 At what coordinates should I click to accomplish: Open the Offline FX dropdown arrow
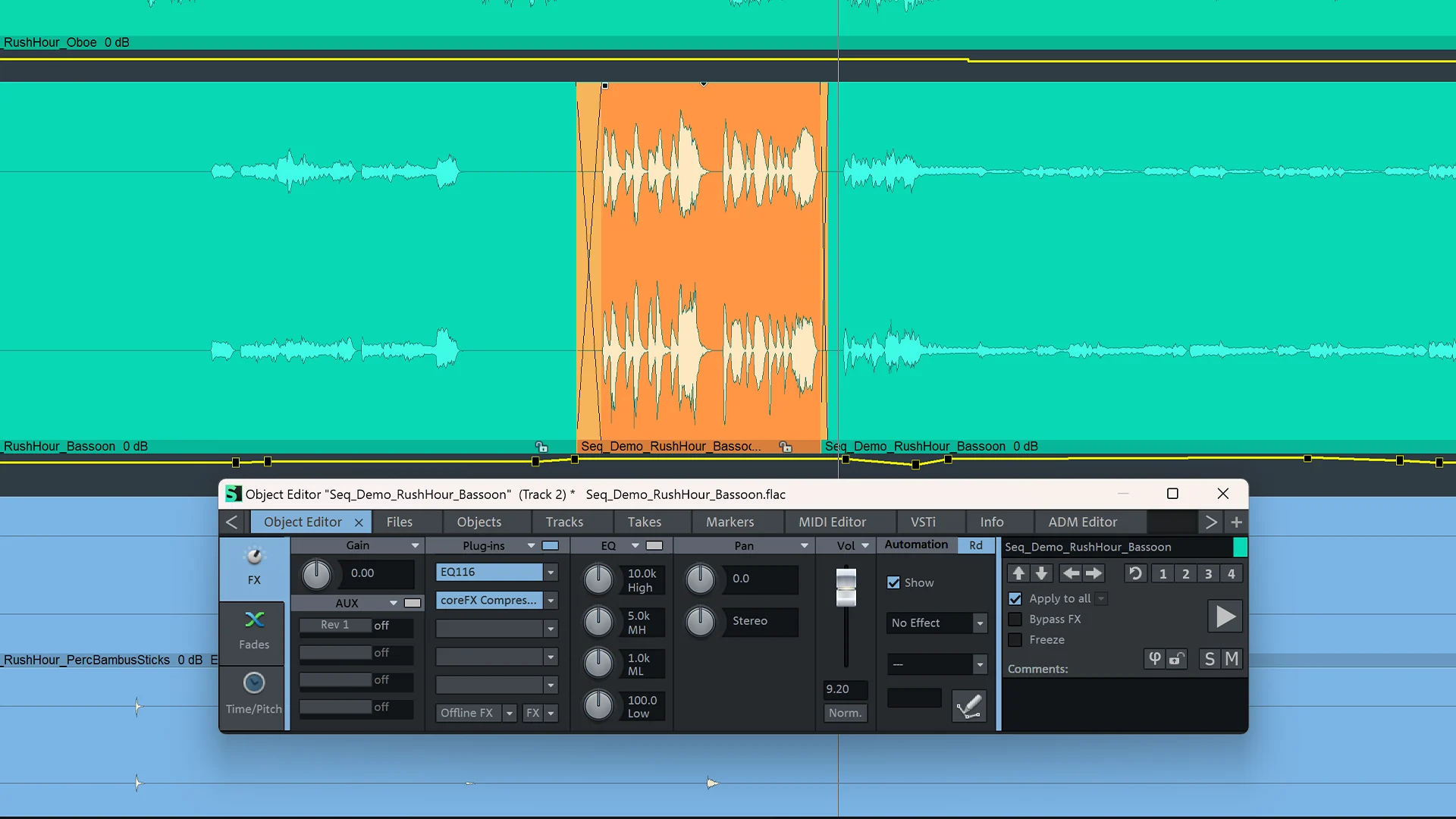click(x=510, y=714)
